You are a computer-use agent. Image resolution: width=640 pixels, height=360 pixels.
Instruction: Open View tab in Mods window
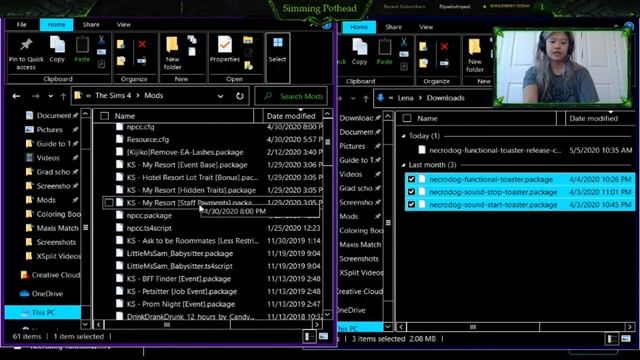124,24
